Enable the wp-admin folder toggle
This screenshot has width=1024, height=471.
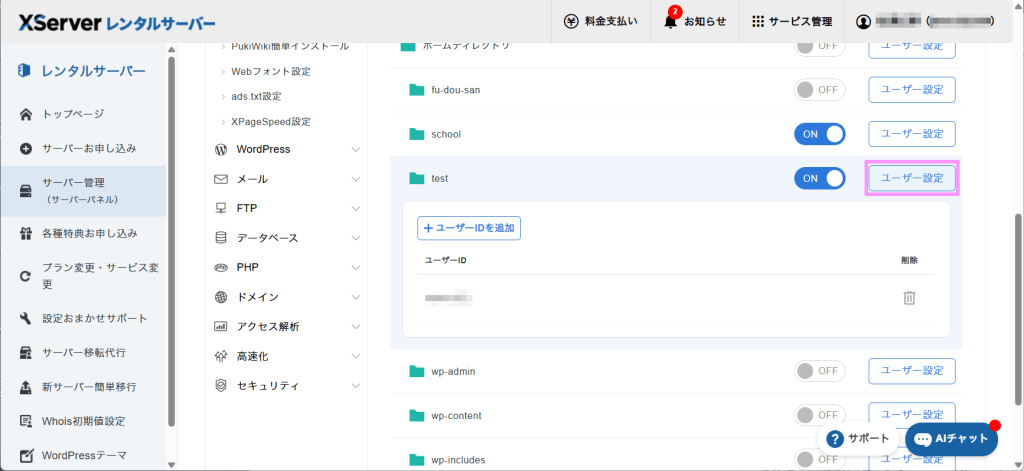tap(819, 371)
